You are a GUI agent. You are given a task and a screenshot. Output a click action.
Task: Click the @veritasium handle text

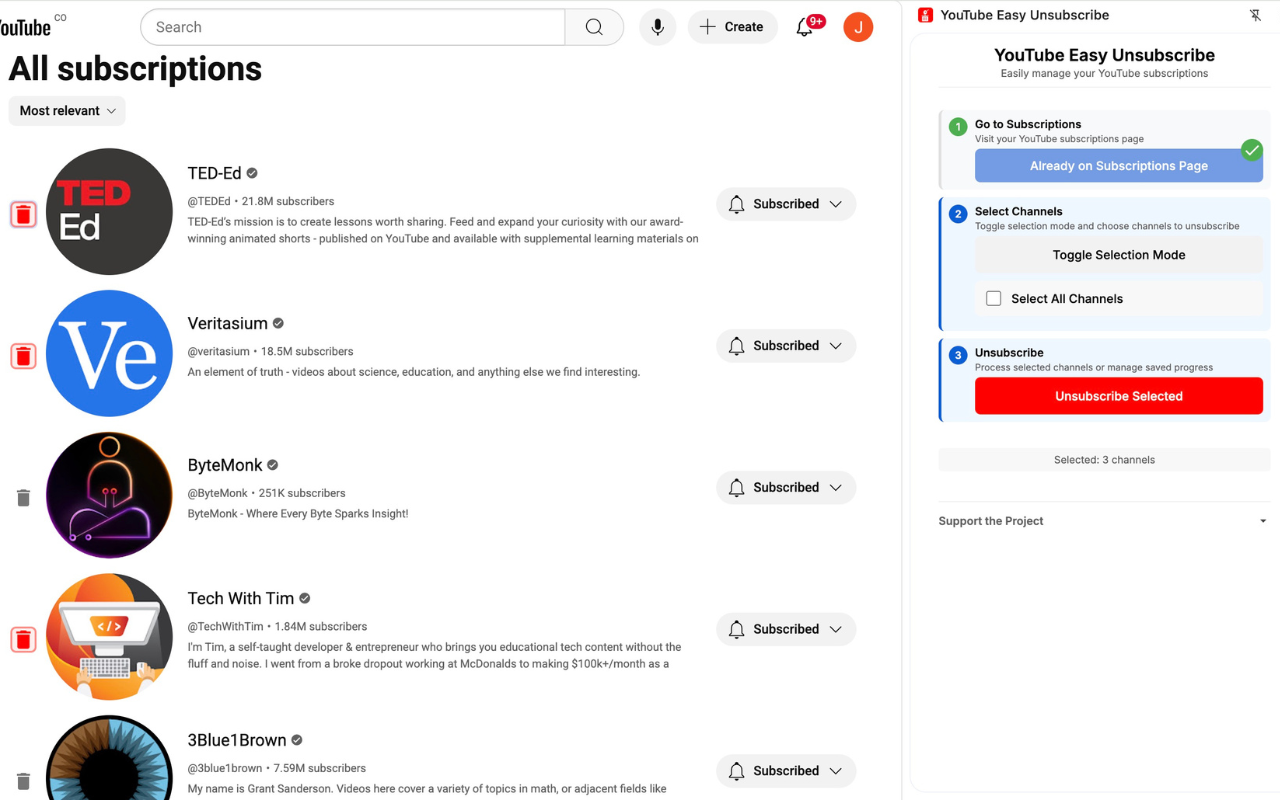pyautogui.click(x=219, y=351)
